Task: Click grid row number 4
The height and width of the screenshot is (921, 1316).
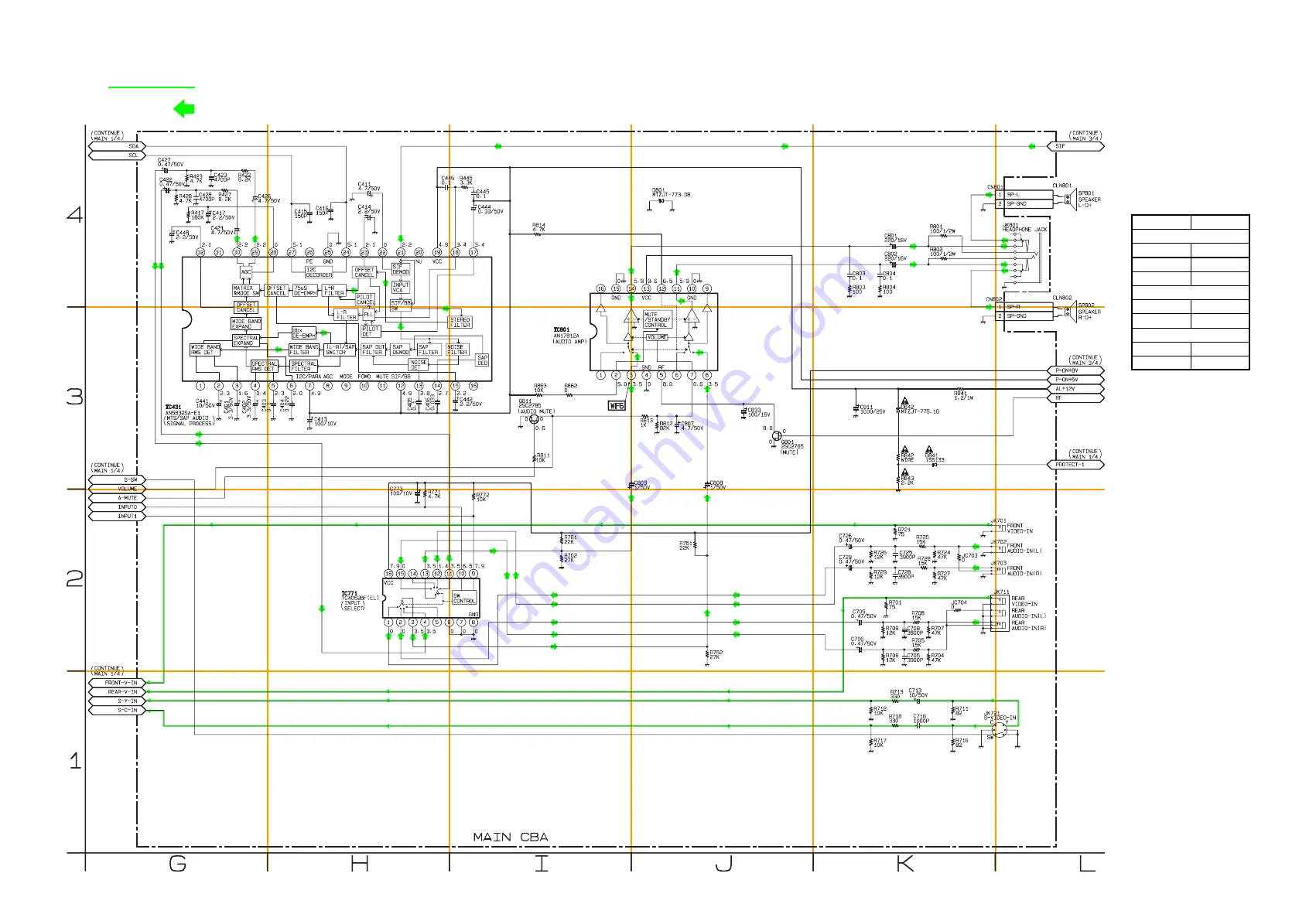Action: (x=74, y=214)
